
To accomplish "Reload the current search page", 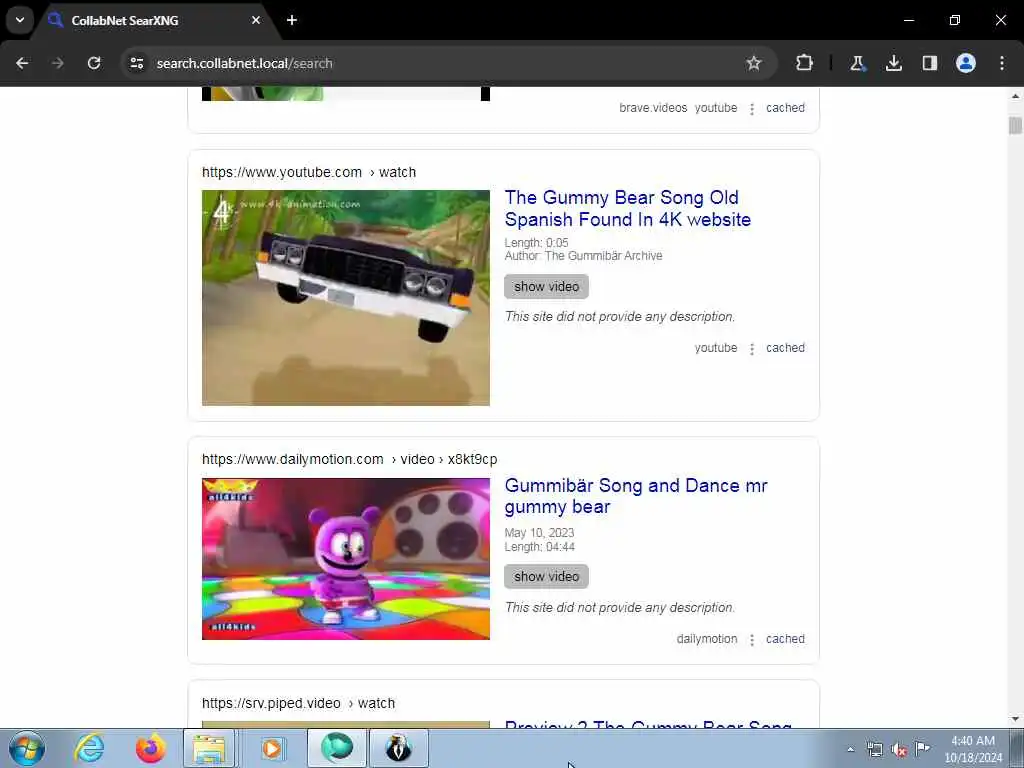I will click(x=94, y=63).
